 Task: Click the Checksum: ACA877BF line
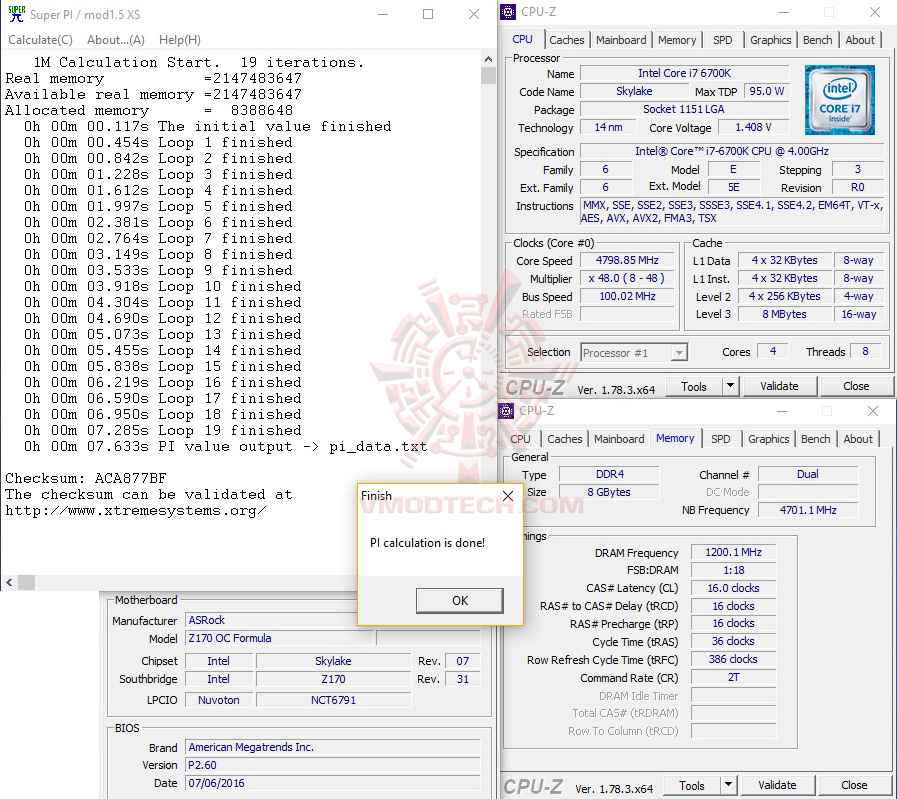86,478
